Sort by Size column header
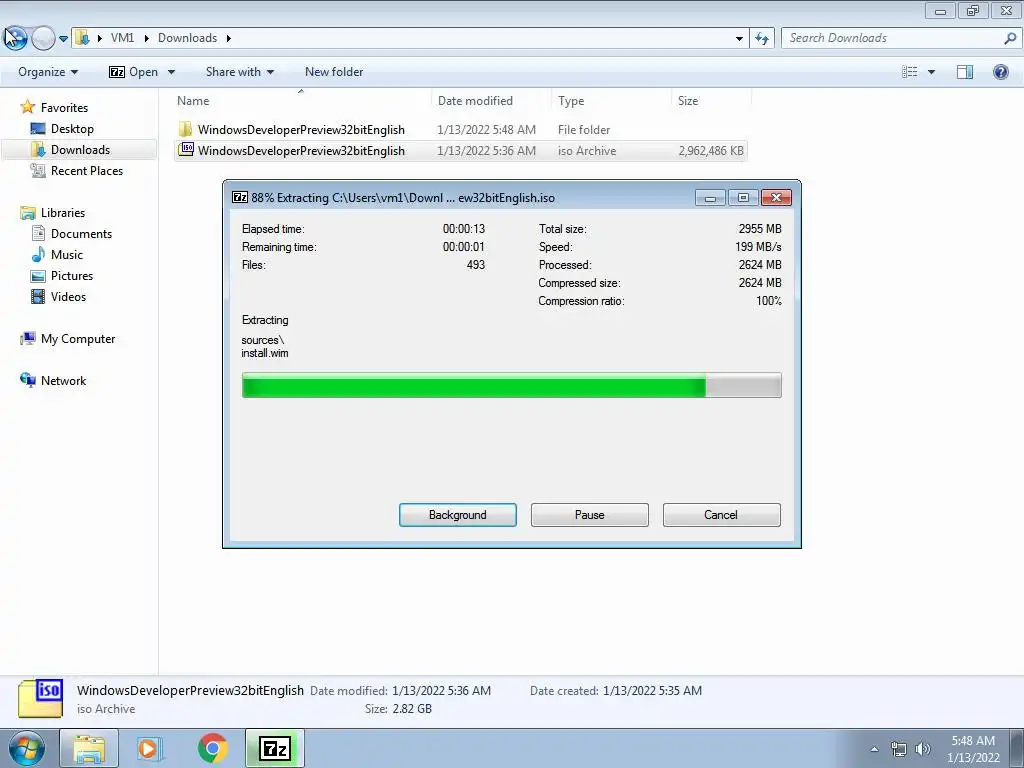1024x768 pixels. point(688,101)
